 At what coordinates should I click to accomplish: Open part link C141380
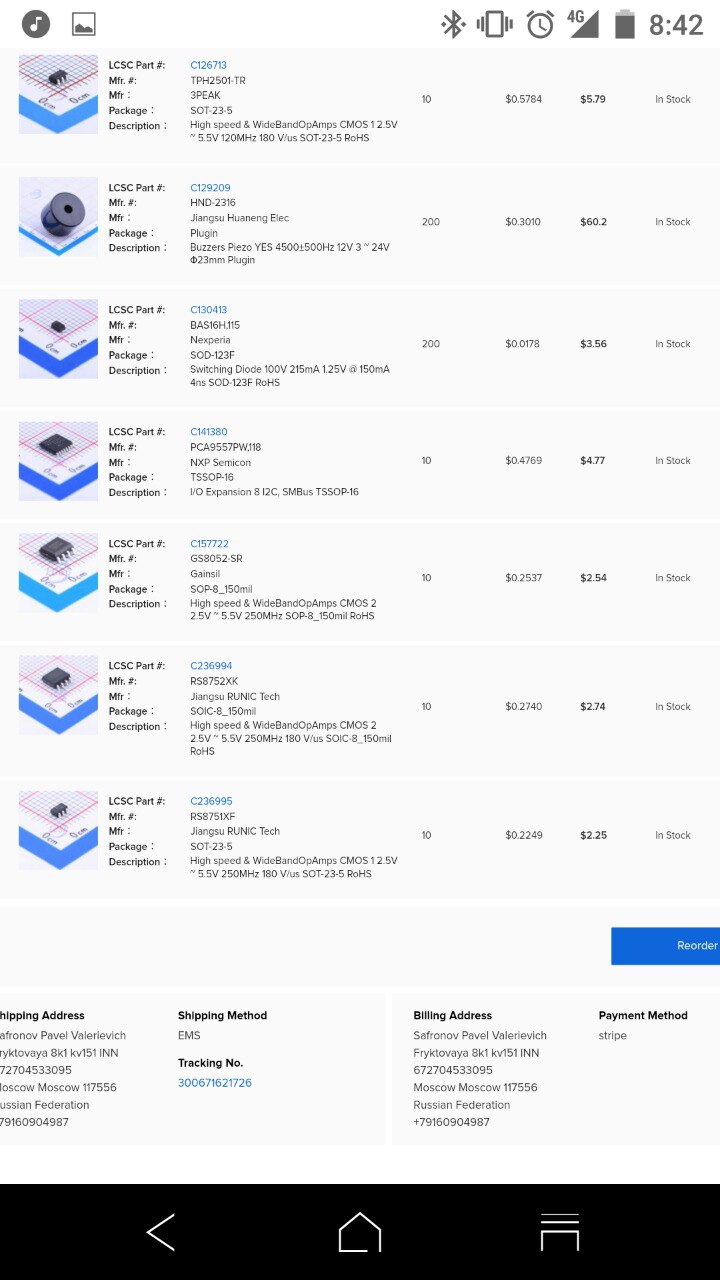point(209,432)
